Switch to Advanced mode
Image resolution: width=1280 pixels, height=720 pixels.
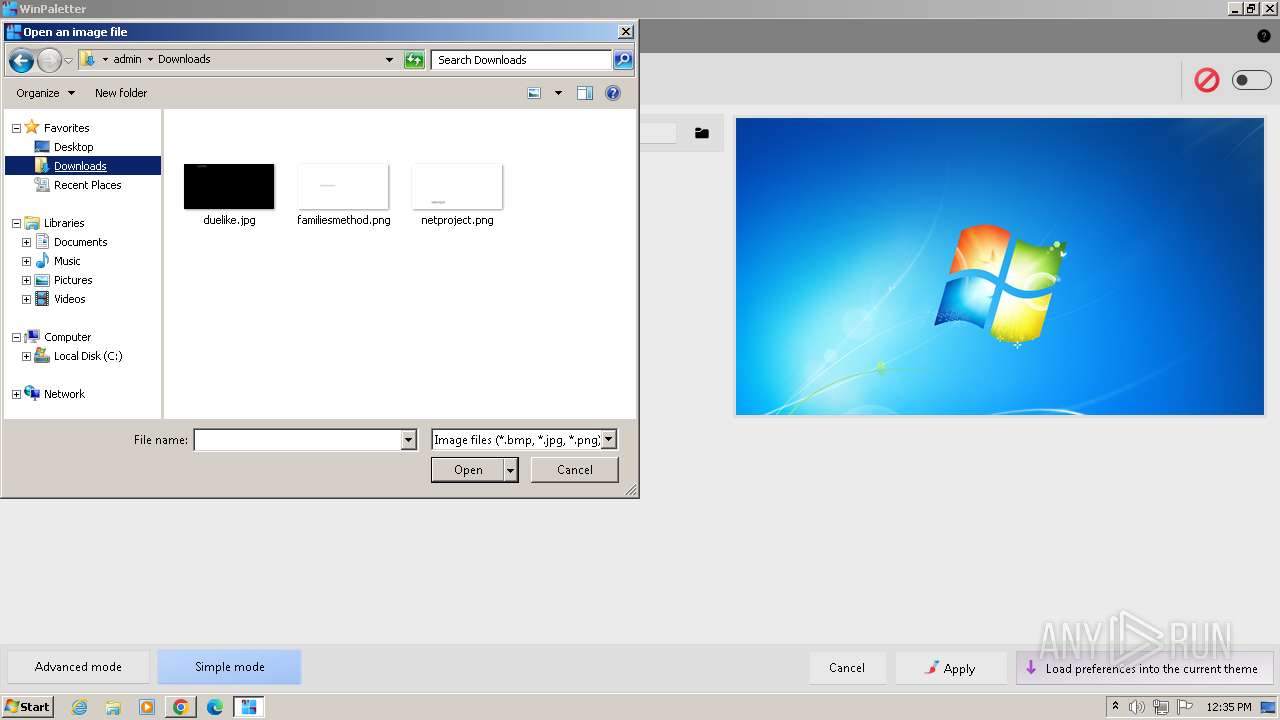pyautogui.click(x=78, y=667)
